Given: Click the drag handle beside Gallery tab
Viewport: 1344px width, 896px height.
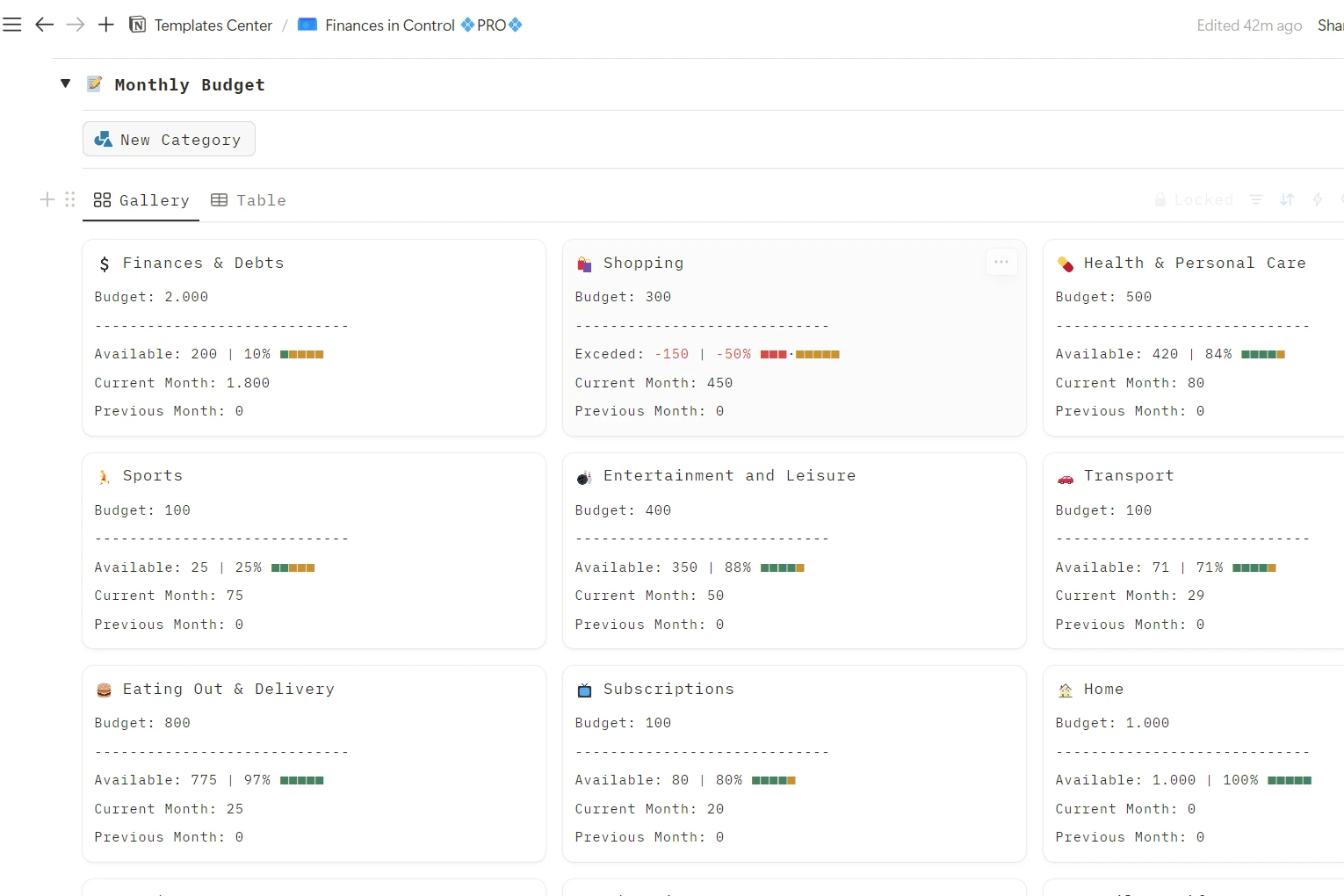Looking at the screenshot, I should pos(70,199).
